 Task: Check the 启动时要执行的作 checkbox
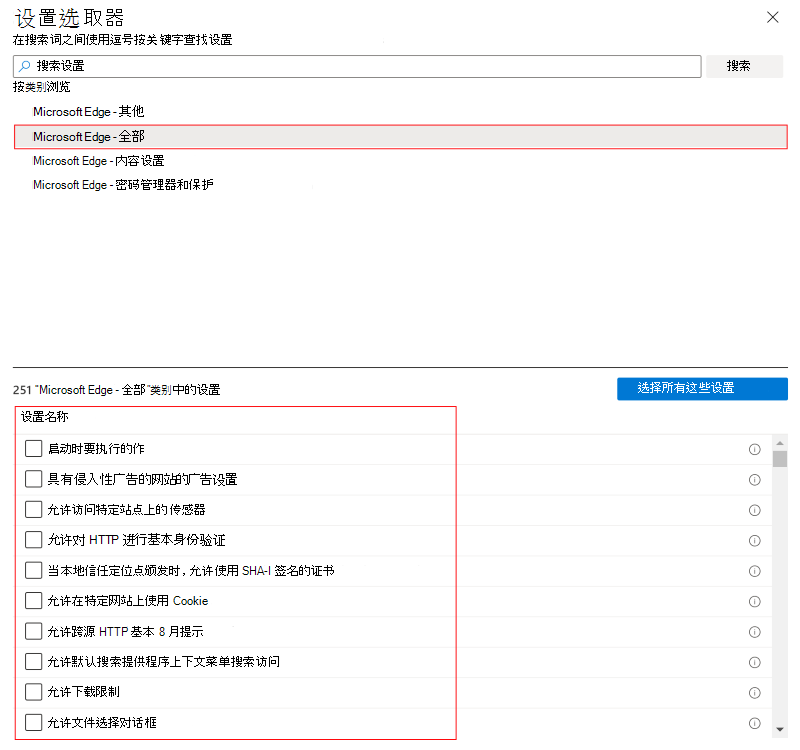(x=34, y=448)
